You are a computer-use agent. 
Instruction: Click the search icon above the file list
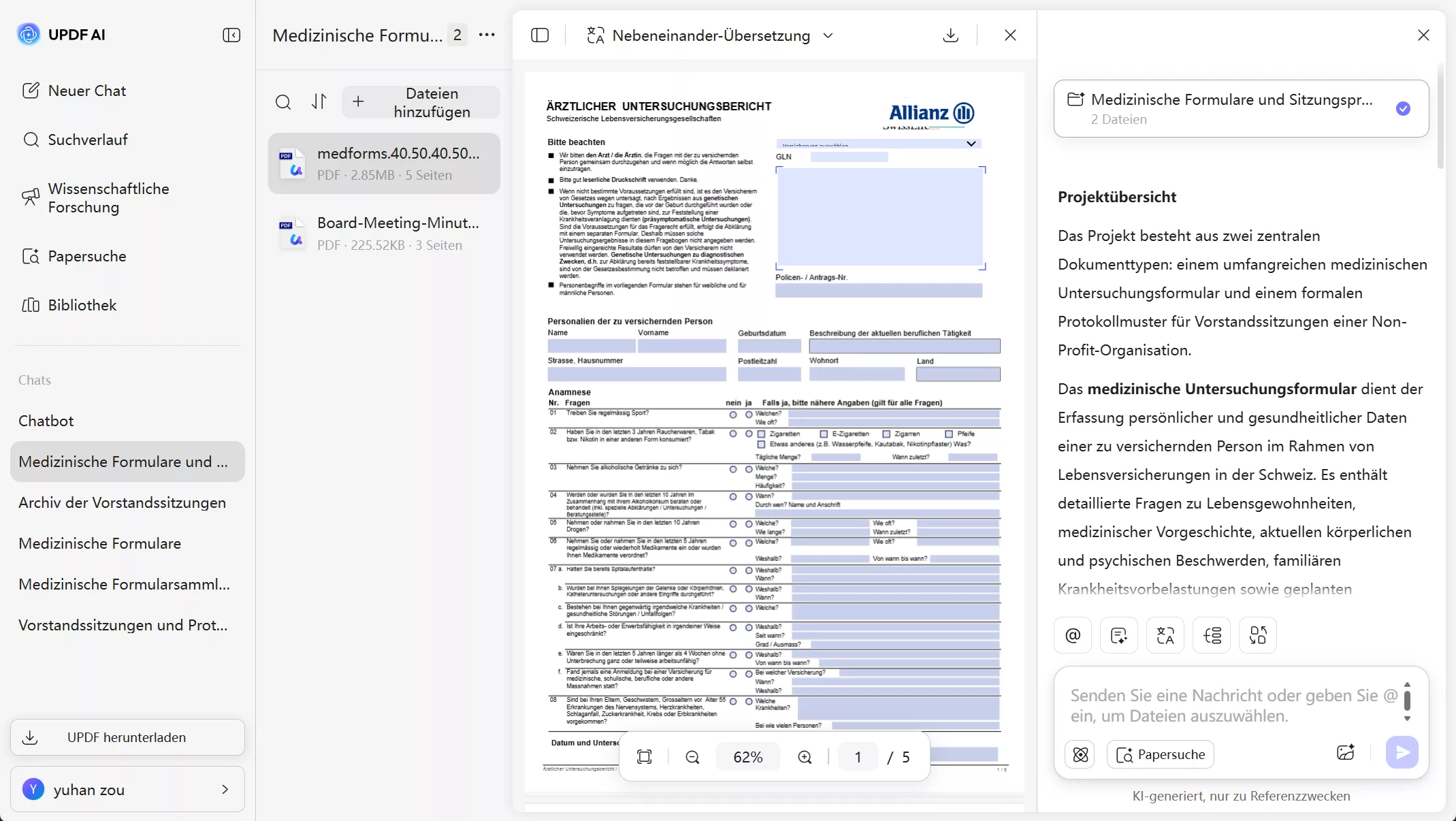284,102
